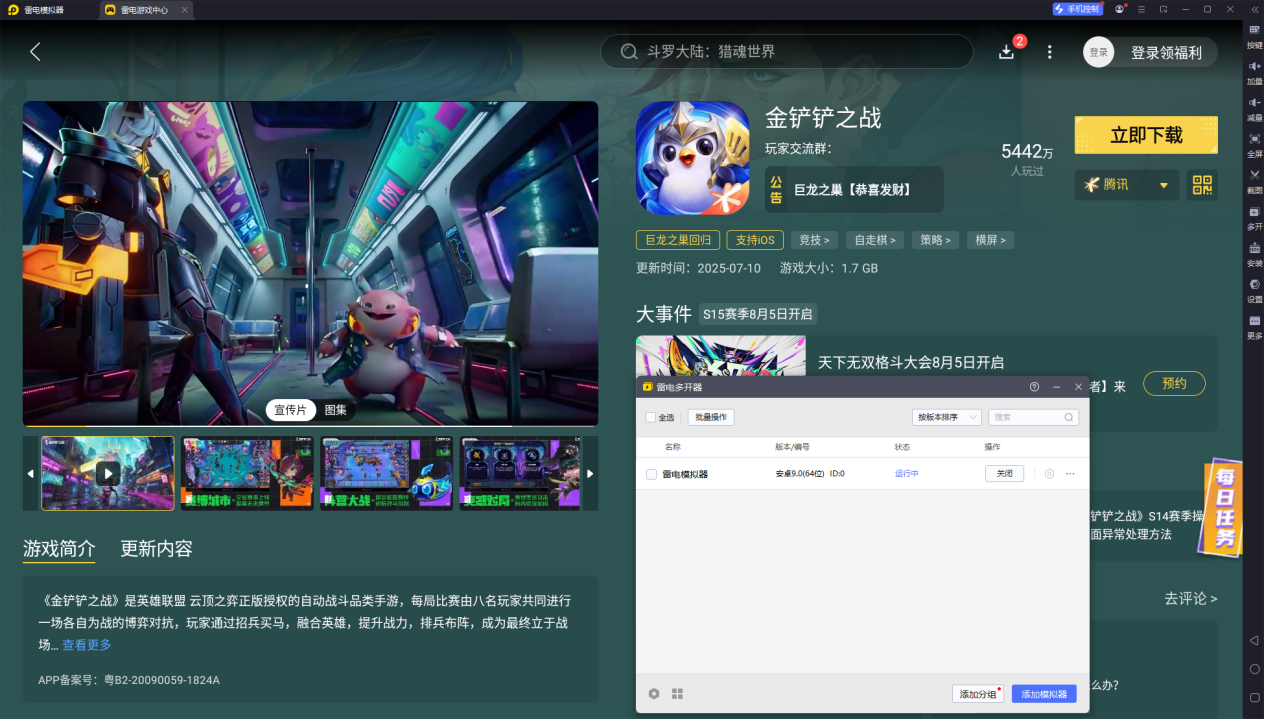Image resolution: width=1264 pixels, height=719 pixels.
Task: Click the 立即下载 download button
Action: pos(1146,135)
